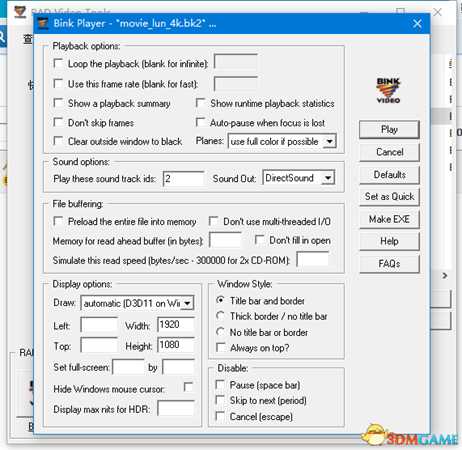Click the Set as Quick button
462x450 pixels.
[389, 197]
